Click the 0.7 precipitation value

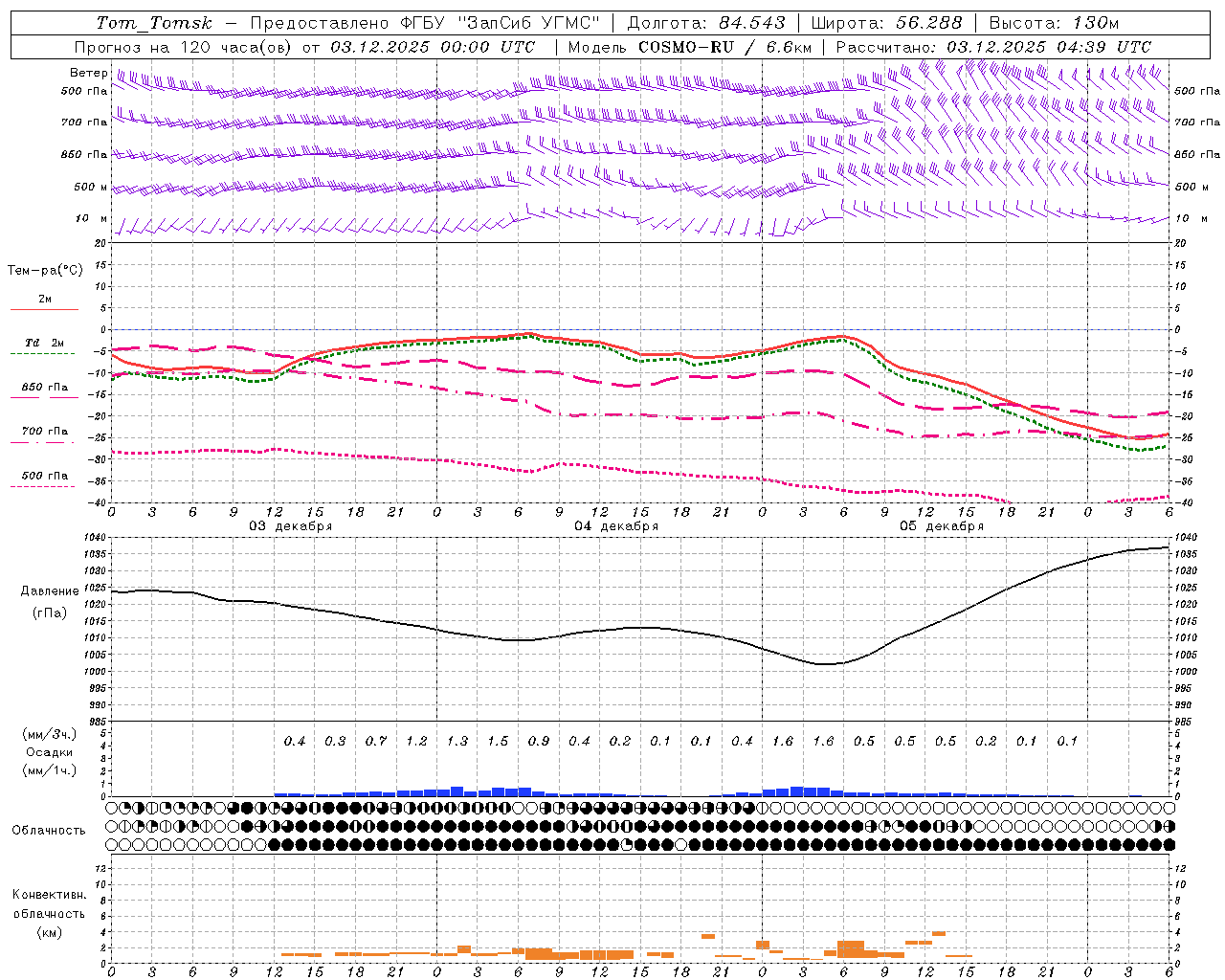pos(376,741)
